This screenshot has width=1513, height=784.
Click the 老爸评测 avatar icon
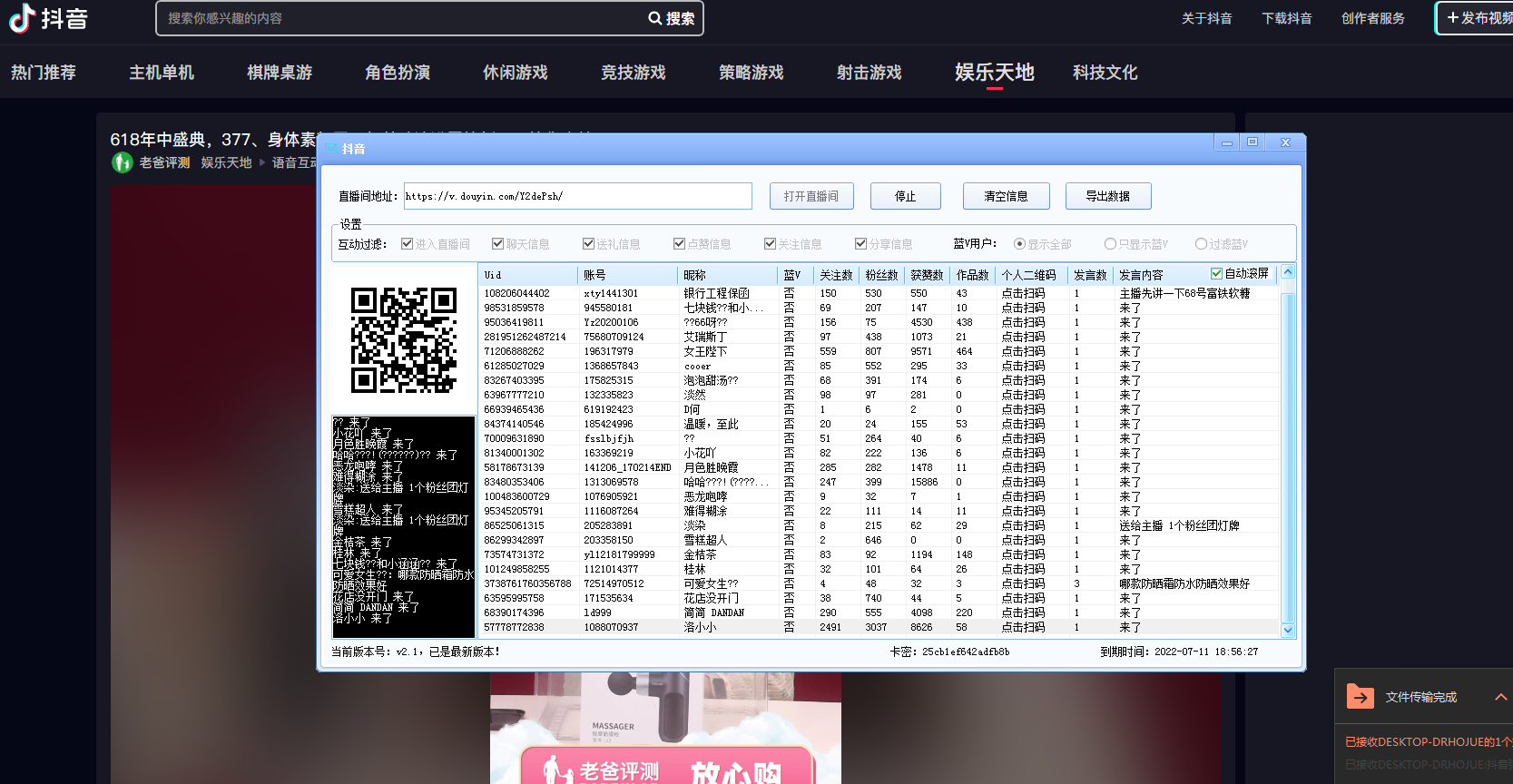(123, 162)
